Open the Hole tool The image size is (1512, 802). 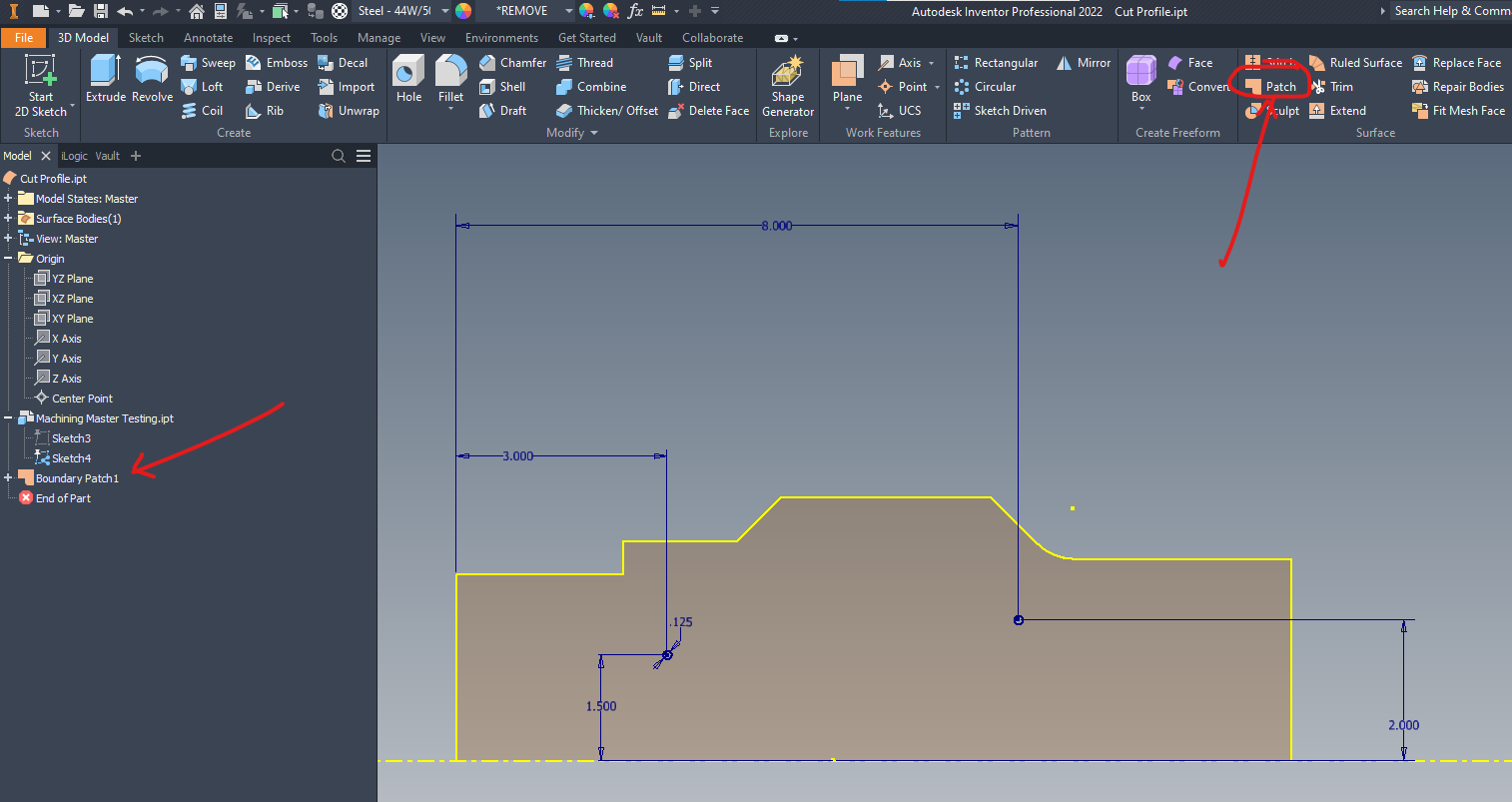point(407,78)
